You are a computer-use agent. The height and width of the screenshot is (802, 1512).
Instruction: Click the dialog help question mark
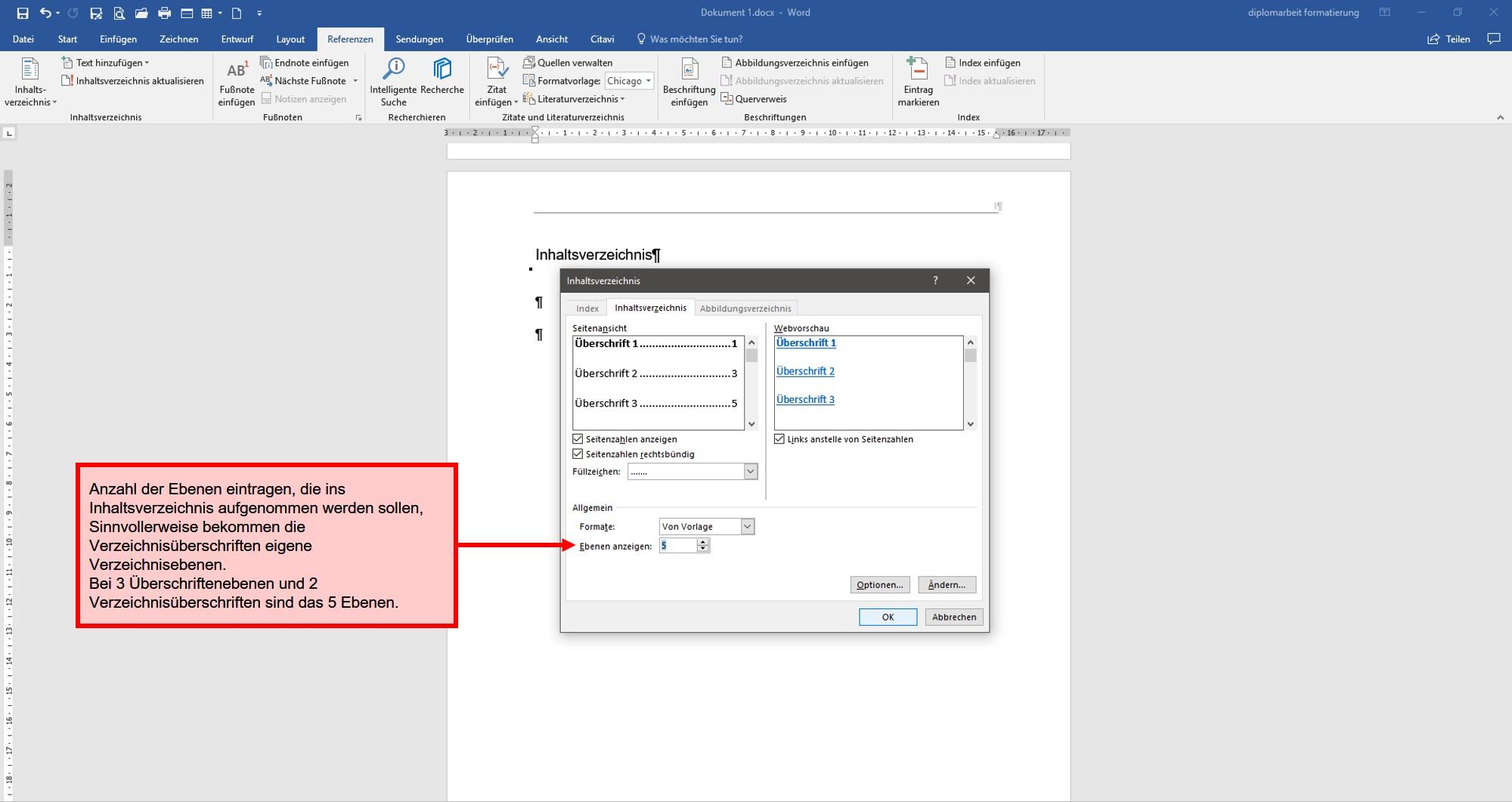[x=935, y=280]
